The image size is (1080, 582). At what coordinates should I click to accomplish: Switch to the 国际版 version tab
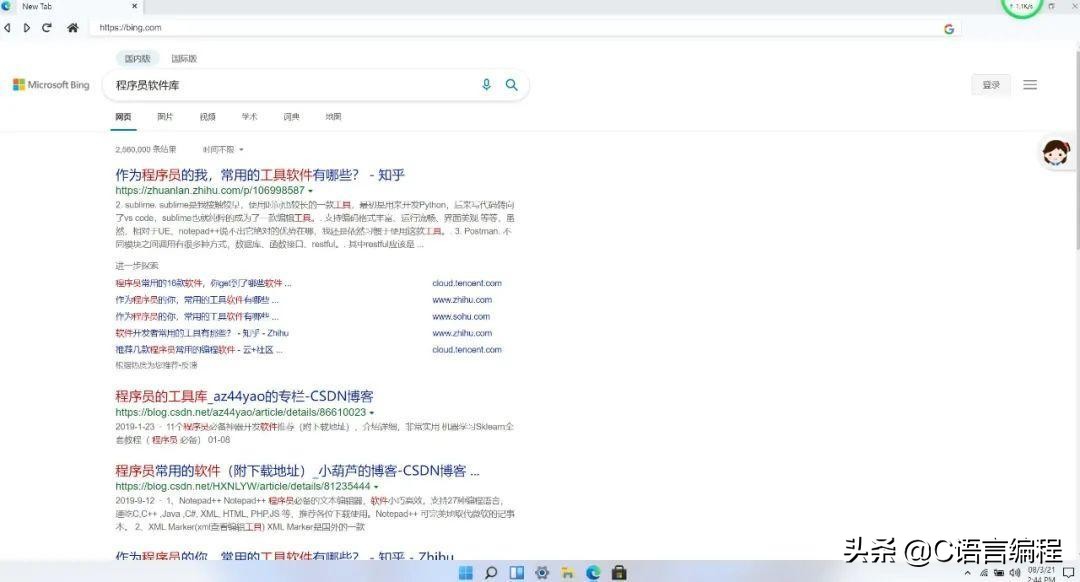(184, 58)
